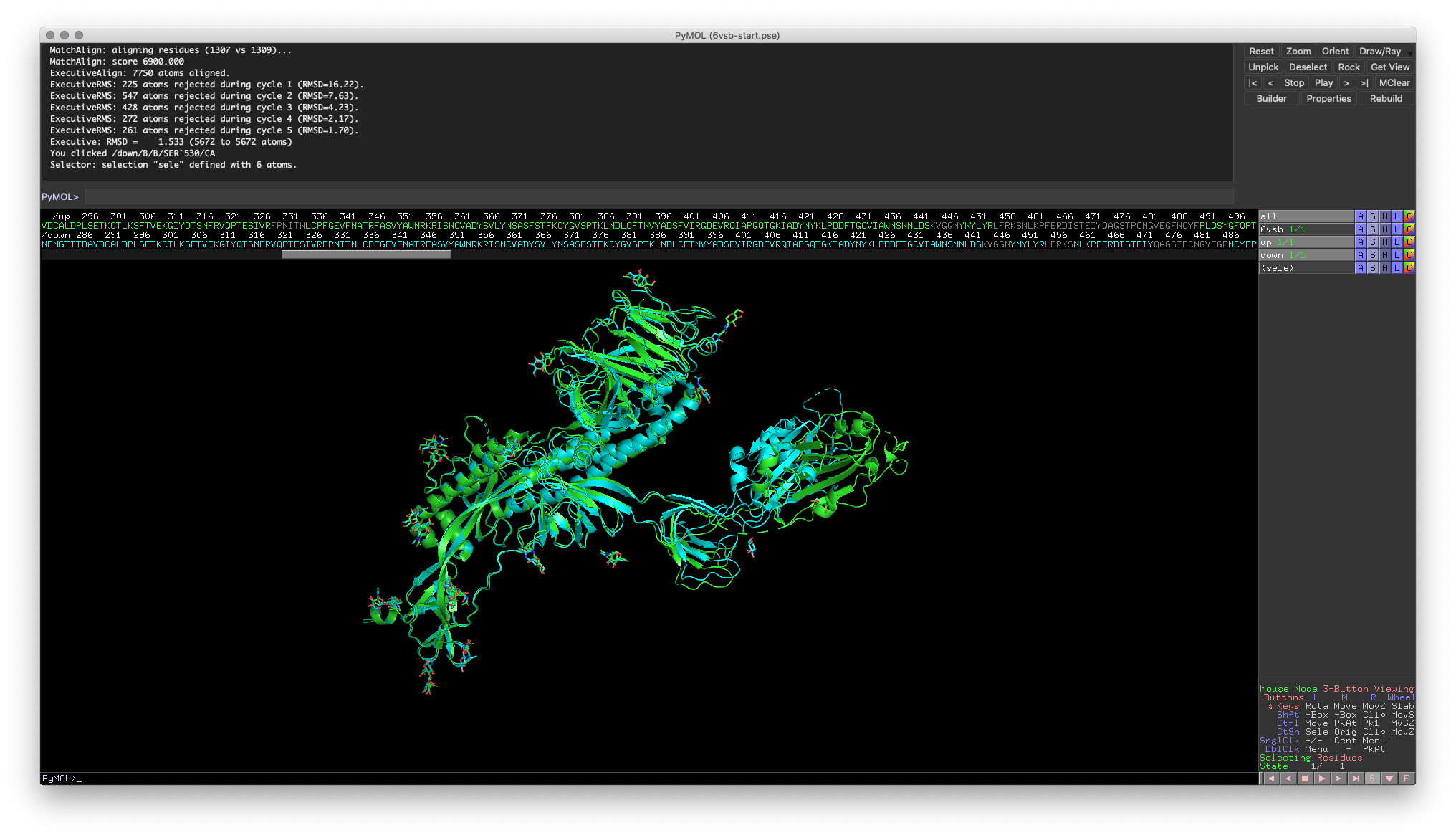
Task: Cycle the Mouse Mode 3-Button Viewing label
Action: 1336,689
